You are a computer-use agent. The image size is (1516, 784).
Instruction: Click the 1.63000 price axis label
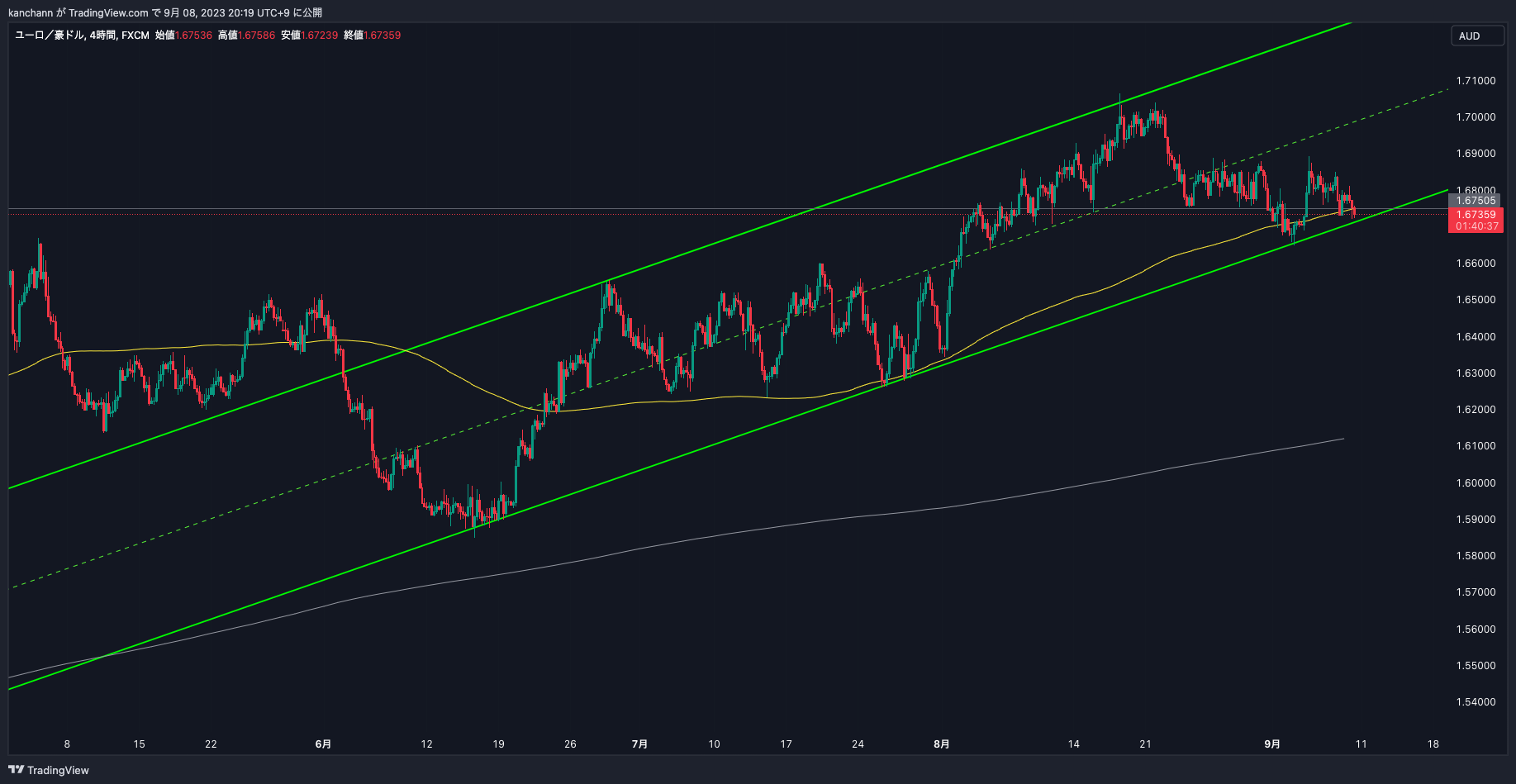click(x=1476, y=373)
